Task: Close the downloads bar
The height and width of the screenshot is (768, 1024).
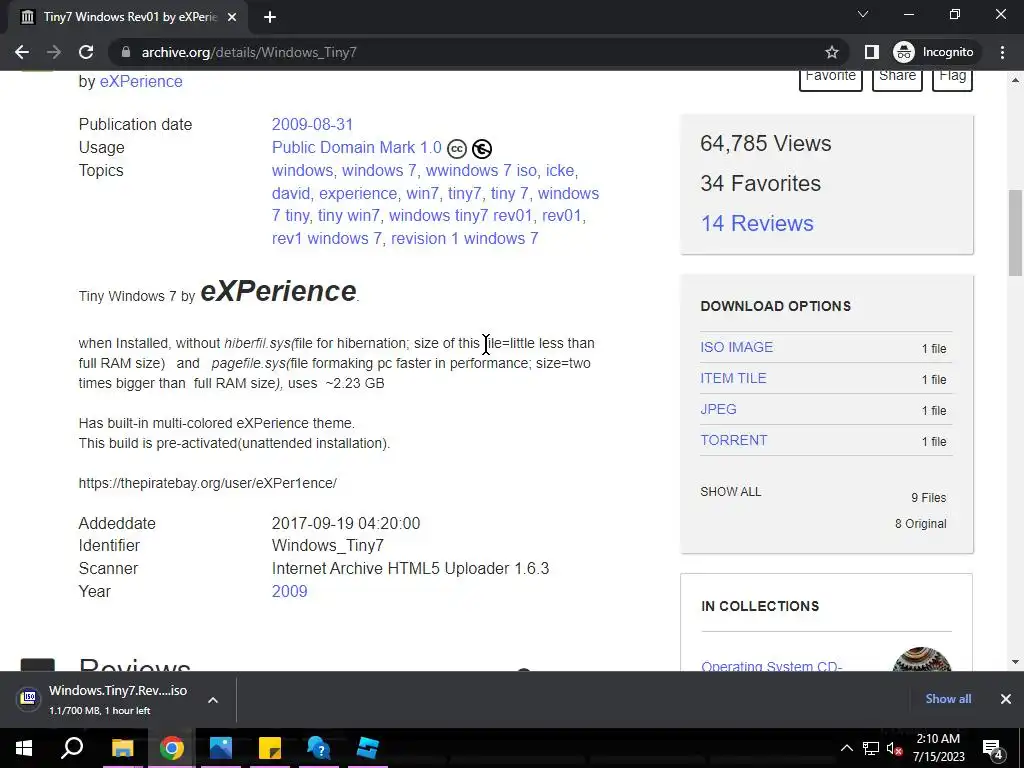Action: point(1005,699)
